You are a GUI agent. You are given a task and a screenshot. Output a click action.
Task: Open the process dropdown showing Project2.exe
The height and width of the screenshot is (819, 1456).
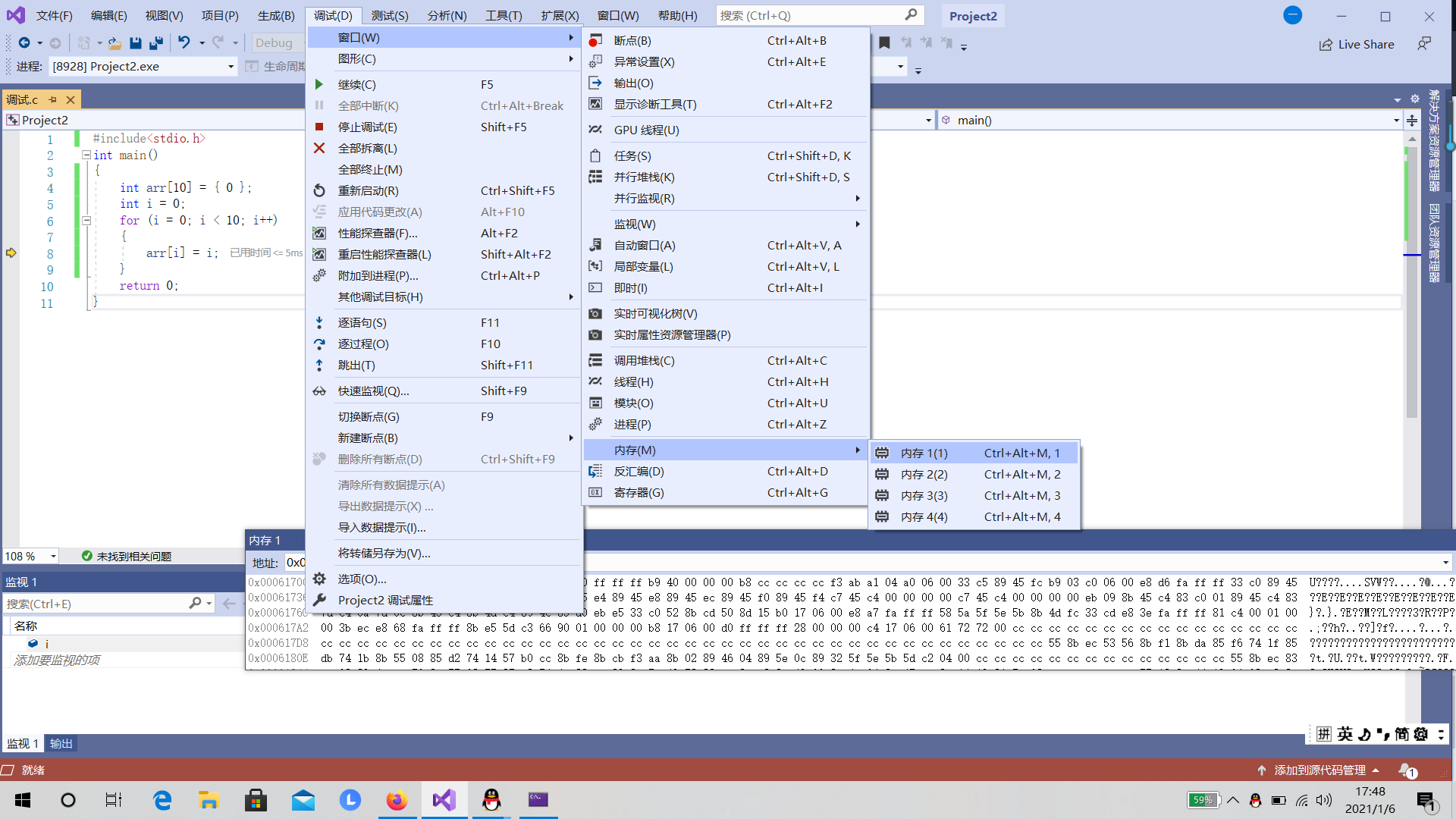pyautogui.click(x=231, y=67)
